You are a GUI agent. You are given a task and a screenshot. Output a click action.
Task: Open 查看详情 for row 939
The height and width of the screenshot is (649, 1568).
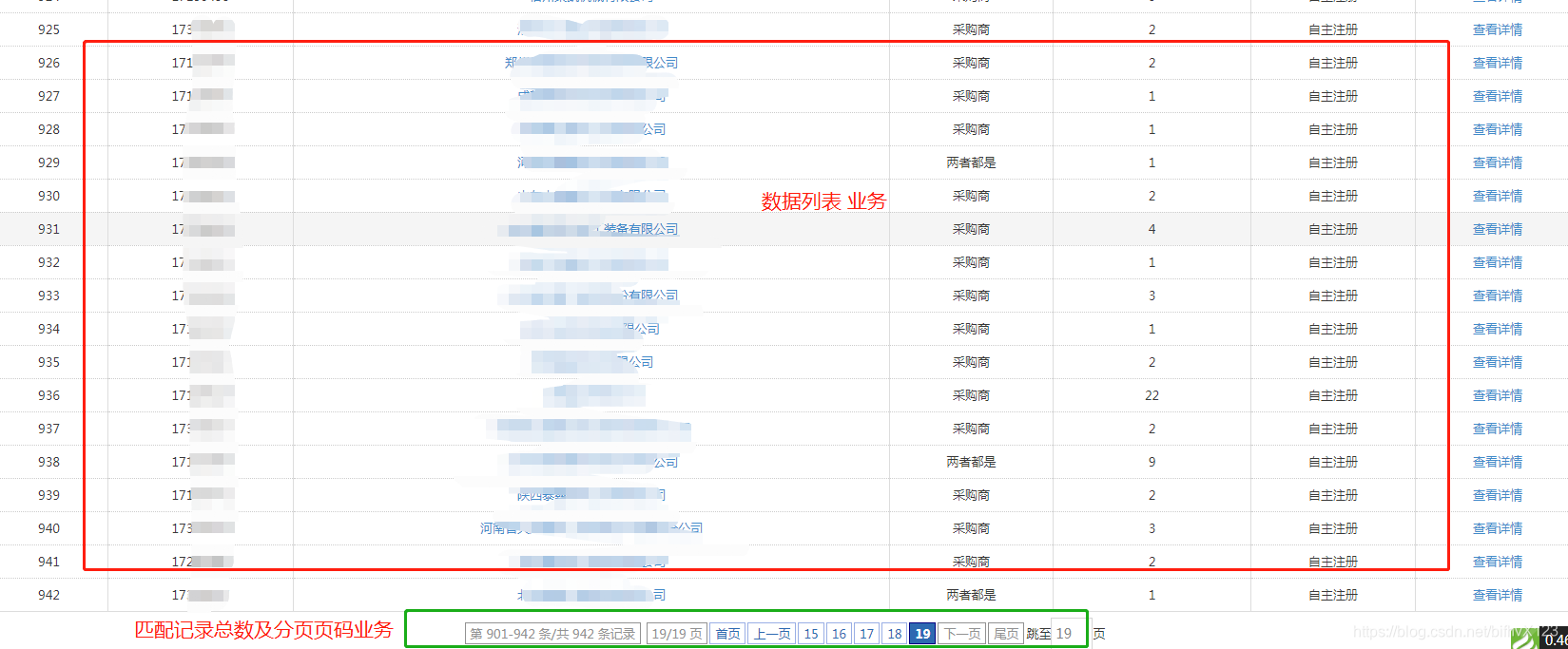pos(1497,495)
